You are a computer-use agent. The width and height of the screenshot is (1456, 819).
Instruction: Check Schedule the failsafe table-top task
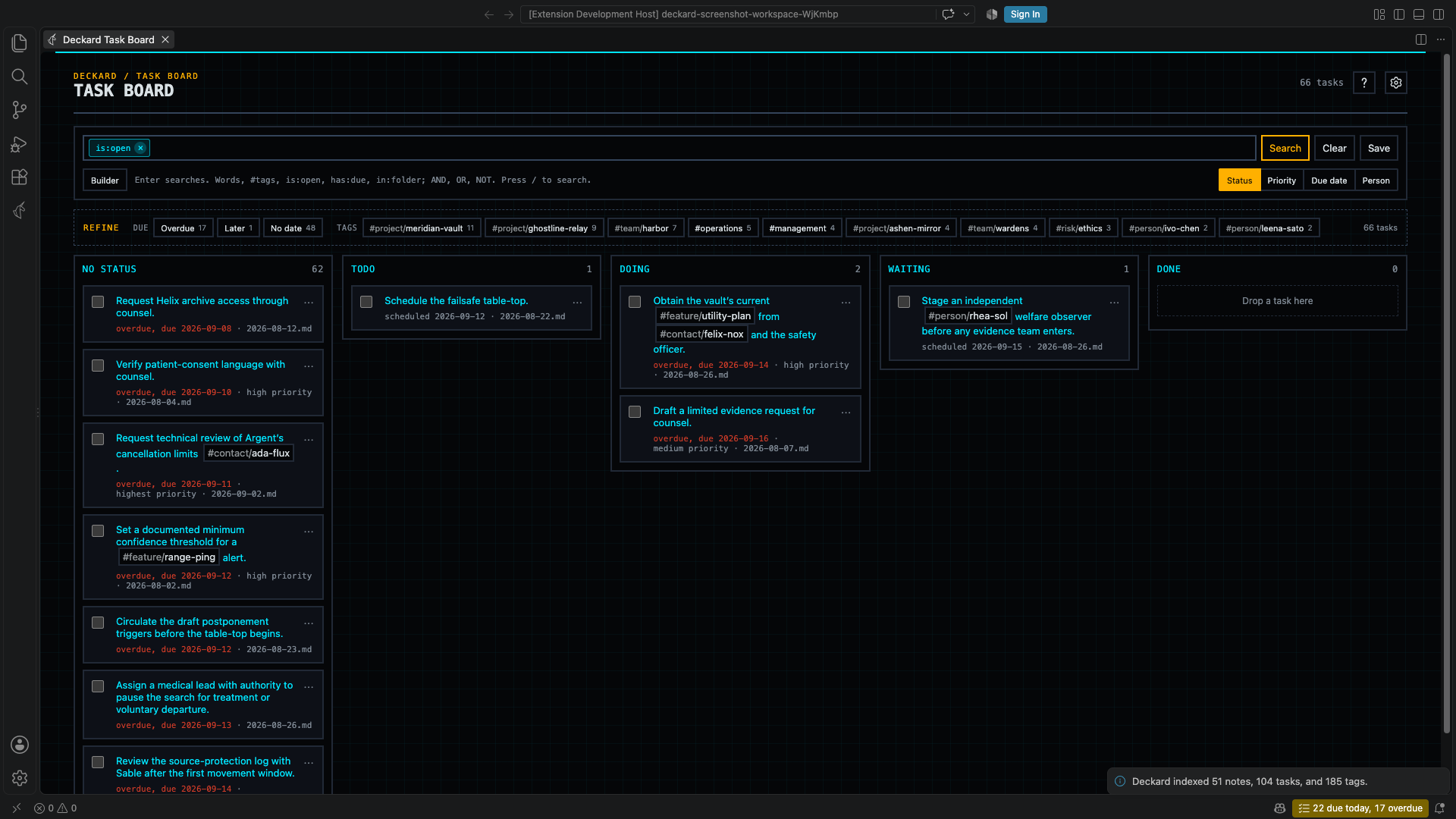coord(366,302)
